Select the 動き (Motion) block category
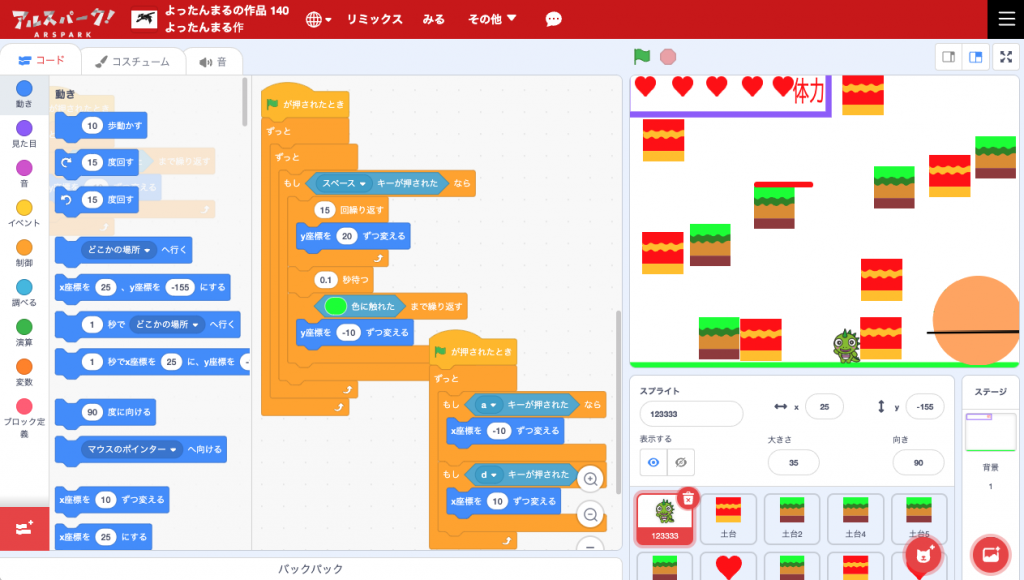Viewport: 1024px width, 580px height. point(24,93)
